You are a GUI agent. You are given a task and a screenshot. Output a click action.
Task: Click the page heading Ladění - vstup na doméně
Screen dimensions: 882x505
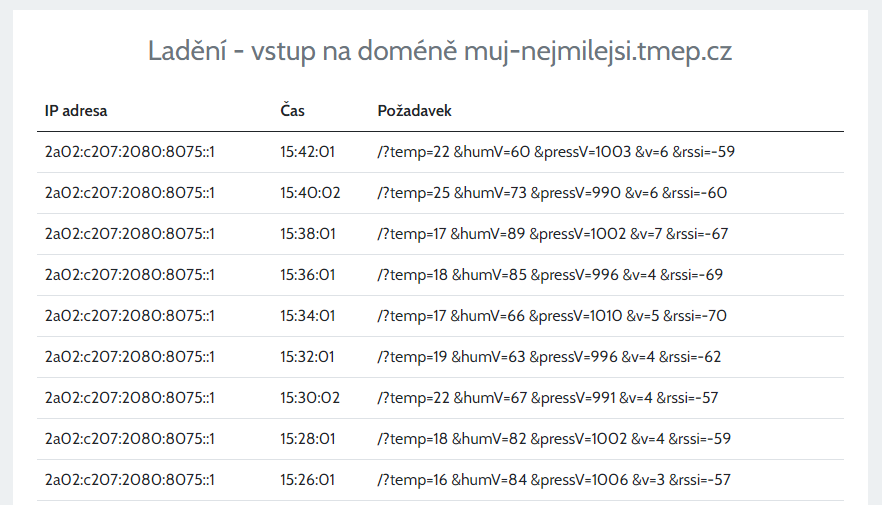tap(303, 51)
